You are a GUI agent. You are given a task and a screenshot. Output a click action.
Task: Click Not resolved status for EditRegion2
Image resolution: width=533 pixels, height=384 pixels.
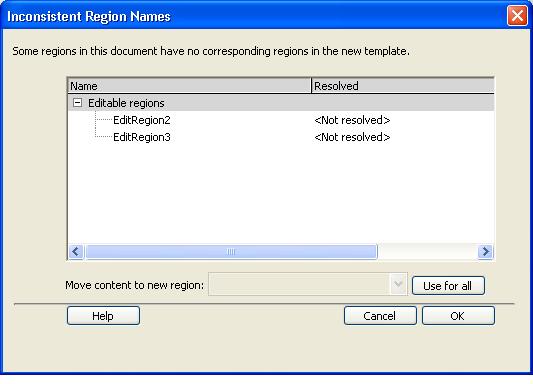coord(352,120)
